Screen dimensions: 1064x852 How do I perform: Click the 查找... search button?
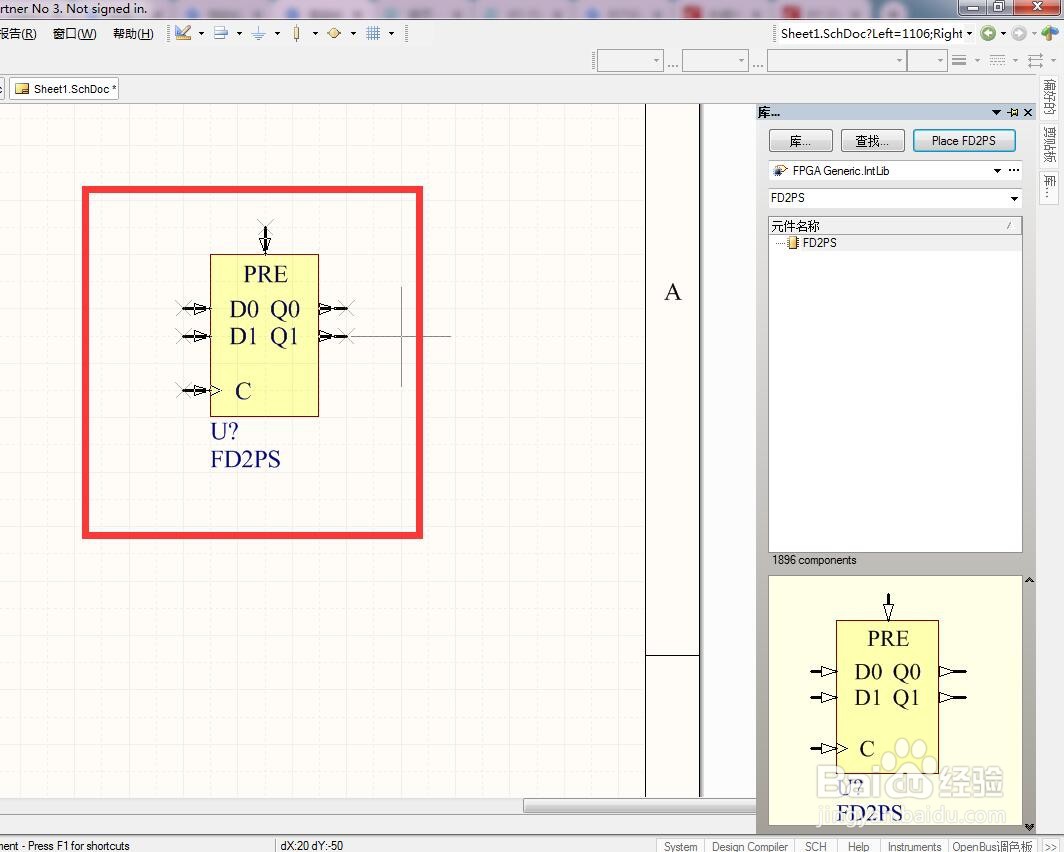coord(873,141)
